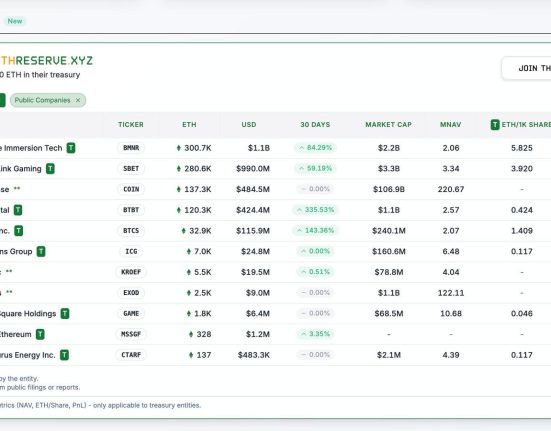Click the BTCS ticker pill
Screen dimensions: 551x431
131,231
